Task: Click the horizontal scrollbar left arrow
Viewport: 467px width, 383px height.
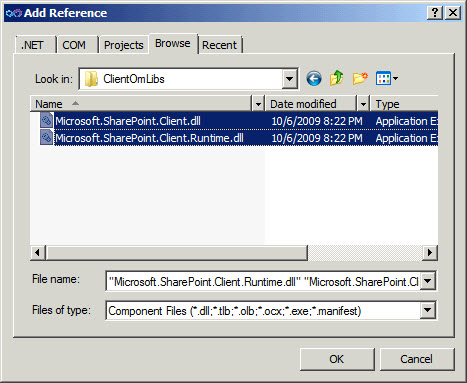Action: pyautogui.click(x=38, y=253)
